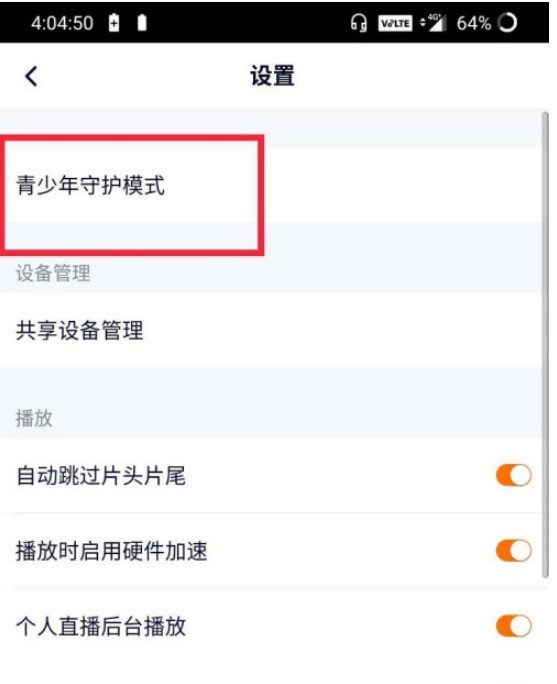This screenshot has height=684, width=557.
Task: Tap the battery percentage ring icon
Action: [507, 23]
